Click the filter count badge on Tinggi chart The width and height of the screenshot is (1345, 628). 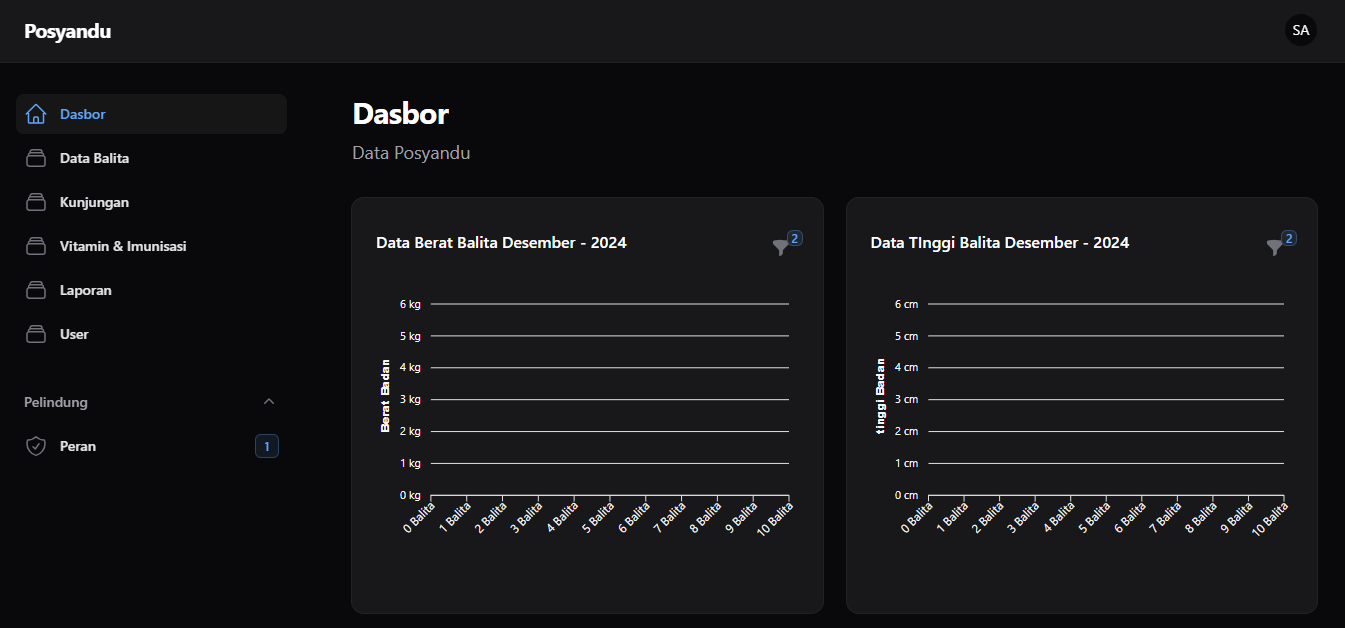coord(1289,238)
